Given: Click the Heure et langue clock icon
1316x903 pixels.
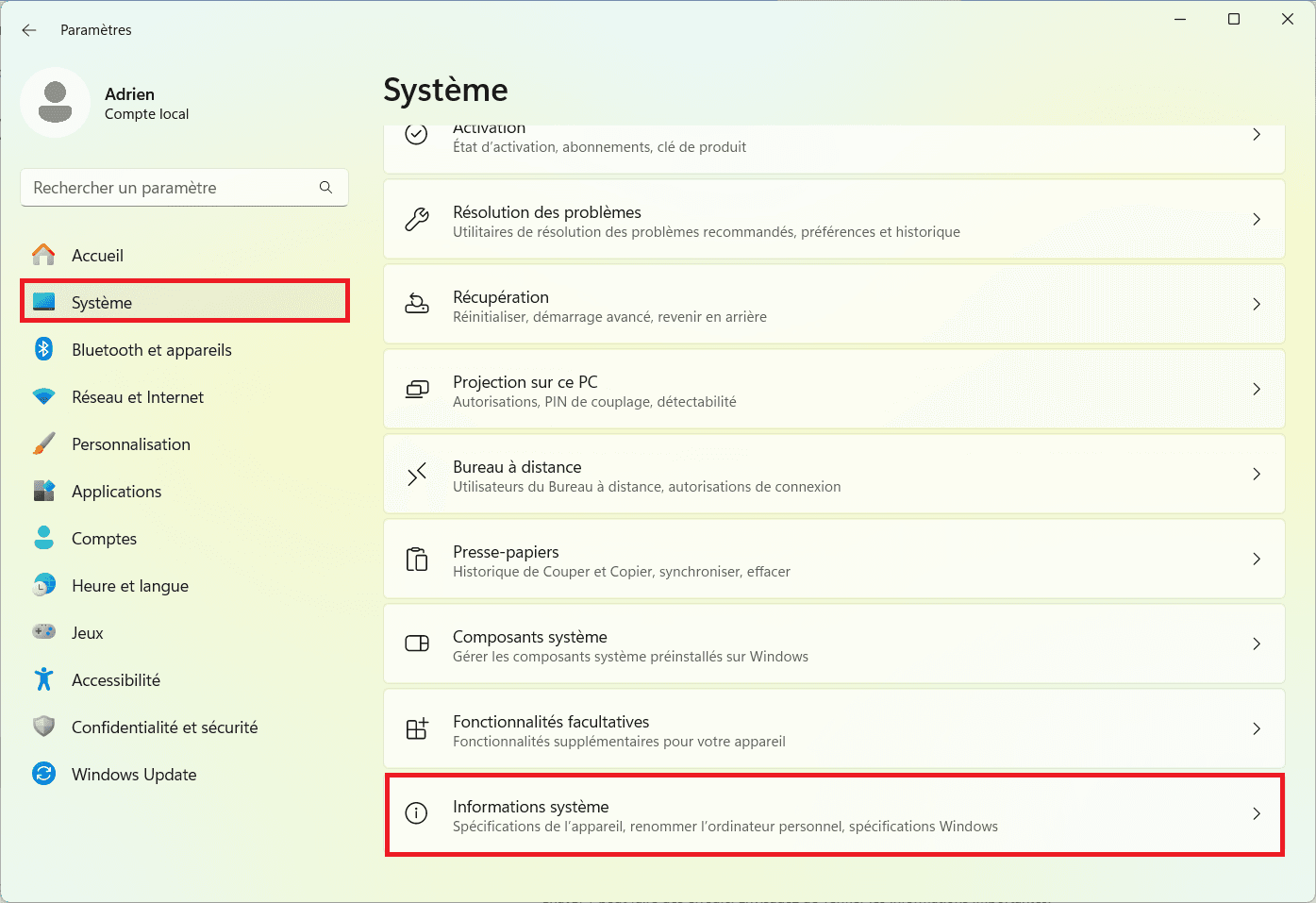Looking at the screenshot, I should [x=43, y=585].
